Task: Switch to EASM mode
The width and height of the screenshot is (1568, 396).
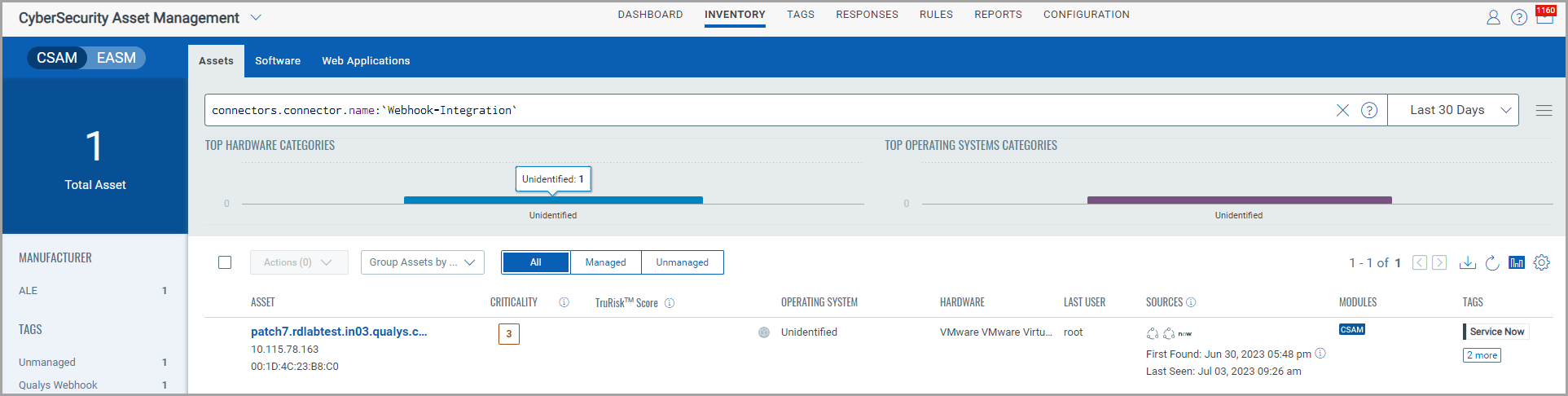Action: click(x=116, y=58)
